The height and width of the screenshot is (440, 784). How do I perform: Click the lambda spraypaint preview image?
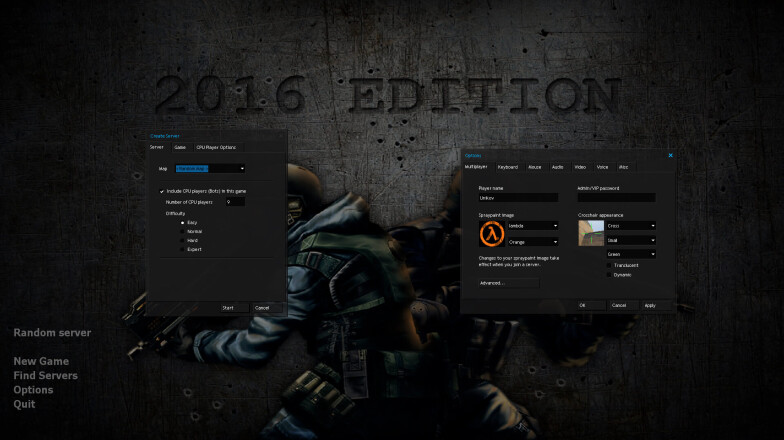click(492, 234)
